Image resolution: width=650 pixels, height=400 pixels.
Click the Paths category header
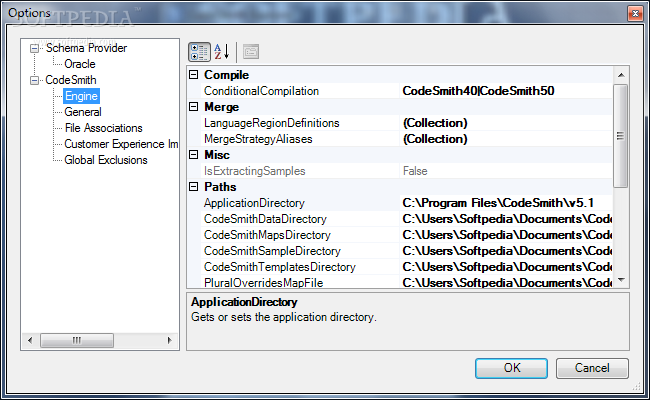click(220, 187)
